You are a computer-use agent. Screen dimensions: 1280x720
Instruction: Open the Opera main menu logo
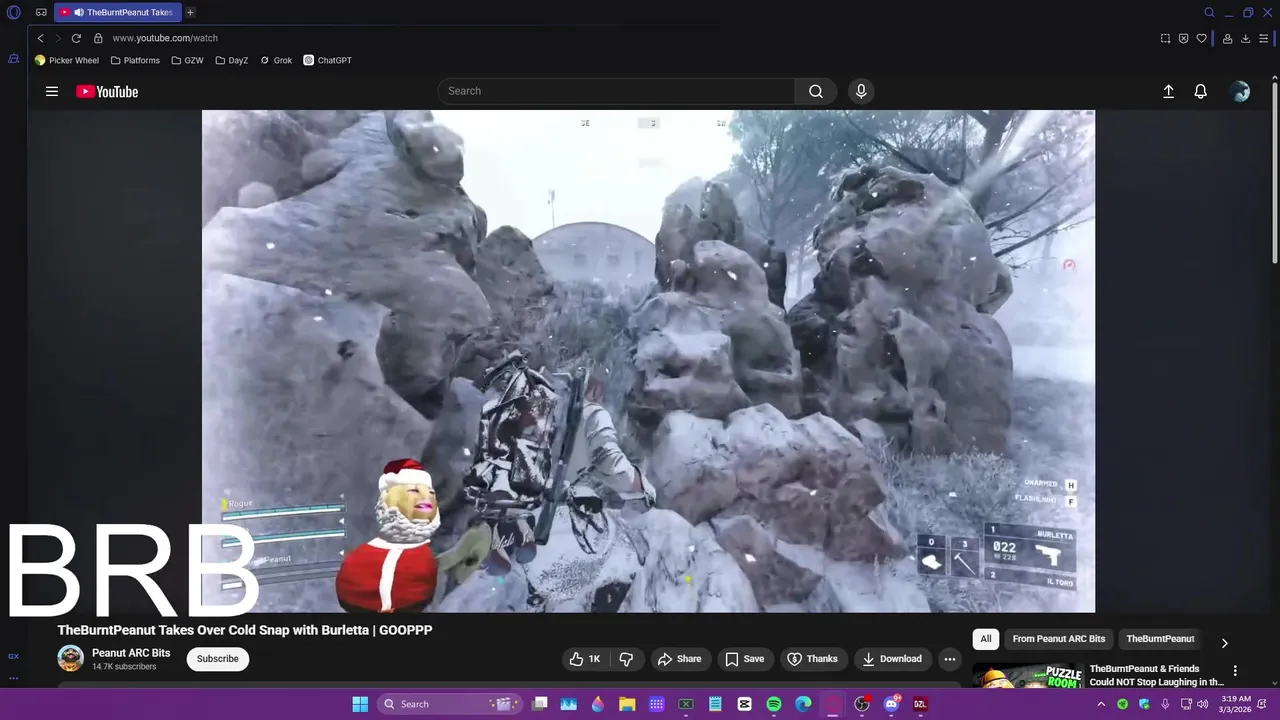click(14, 13)
